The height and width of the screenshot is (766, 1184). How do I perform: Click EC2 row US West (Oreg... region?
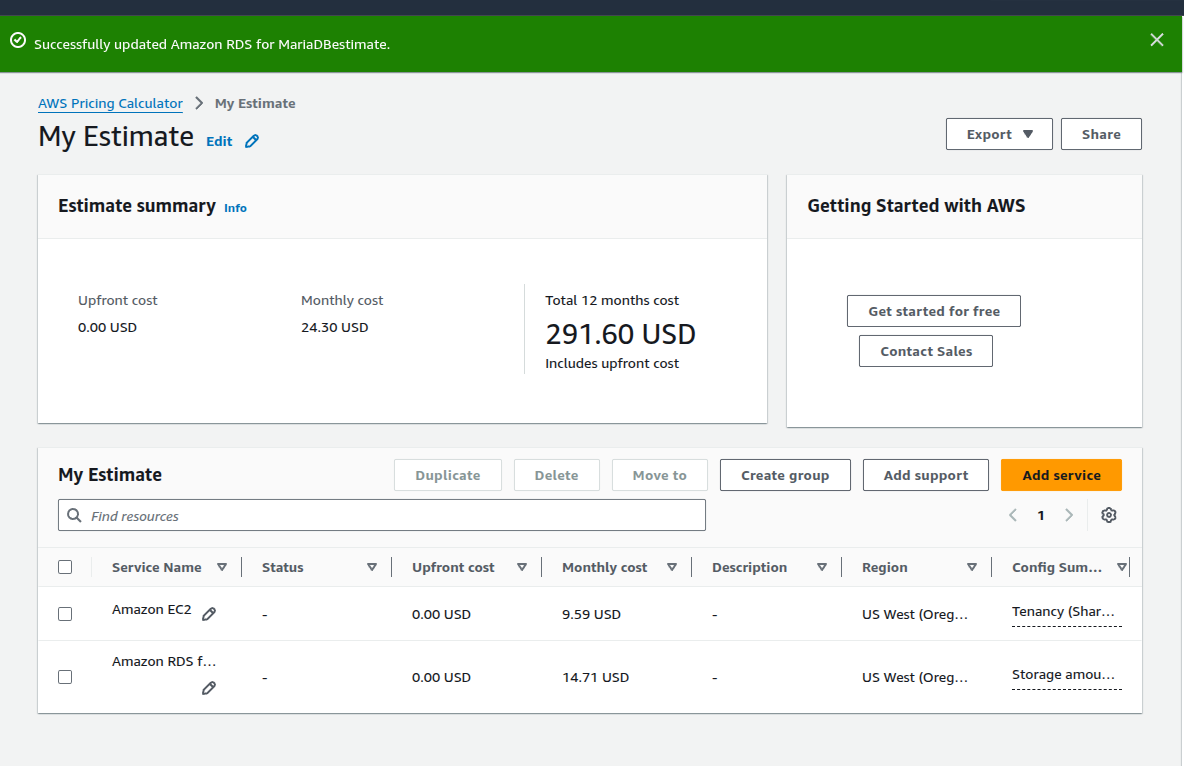(x=914, y=614)
